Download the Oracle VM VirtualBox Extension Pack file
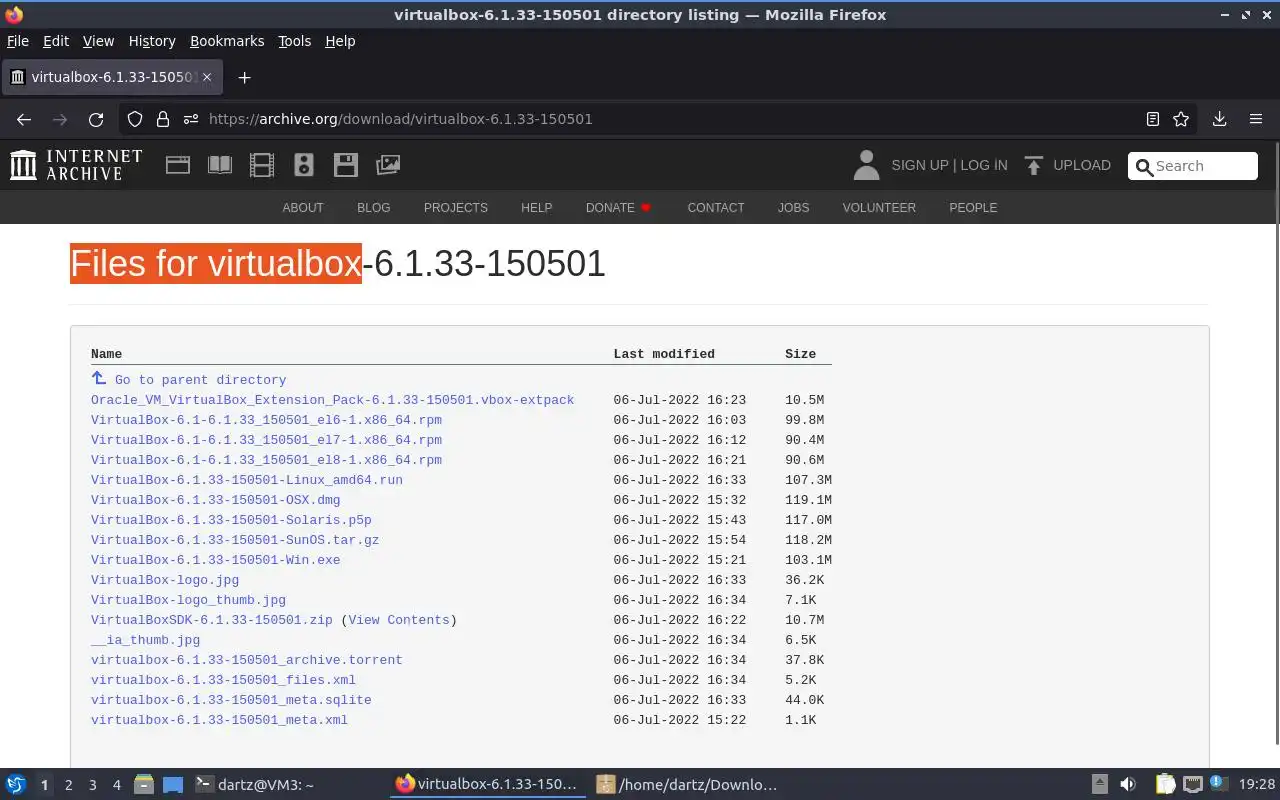The image size is (1280, 800). coord(332,400)
